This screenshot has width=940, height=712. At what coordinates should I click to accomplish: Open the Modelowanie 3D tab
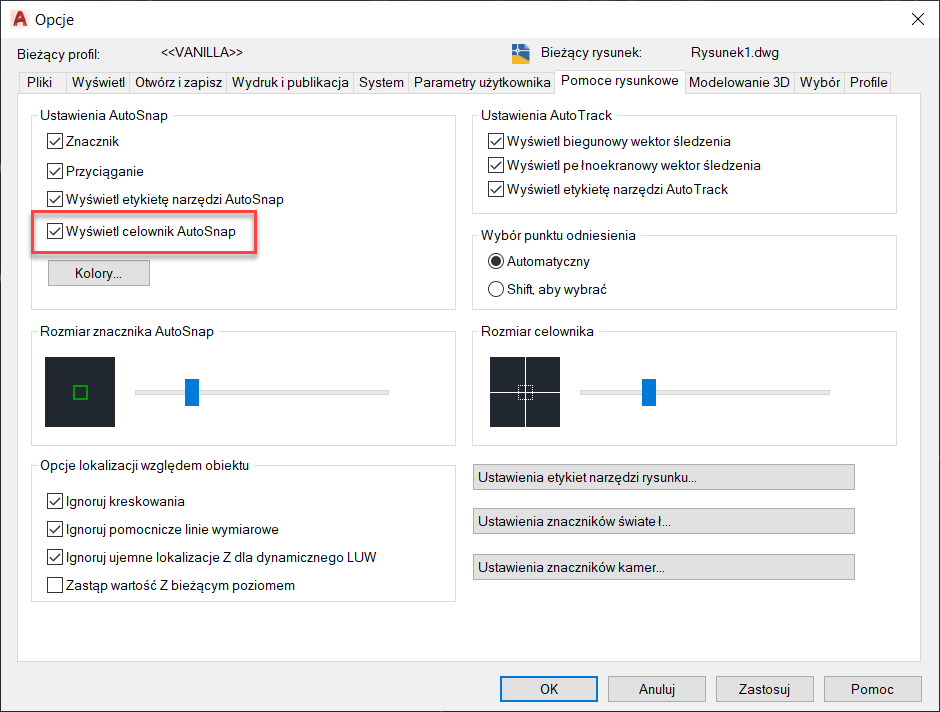(x=739, y=82)
